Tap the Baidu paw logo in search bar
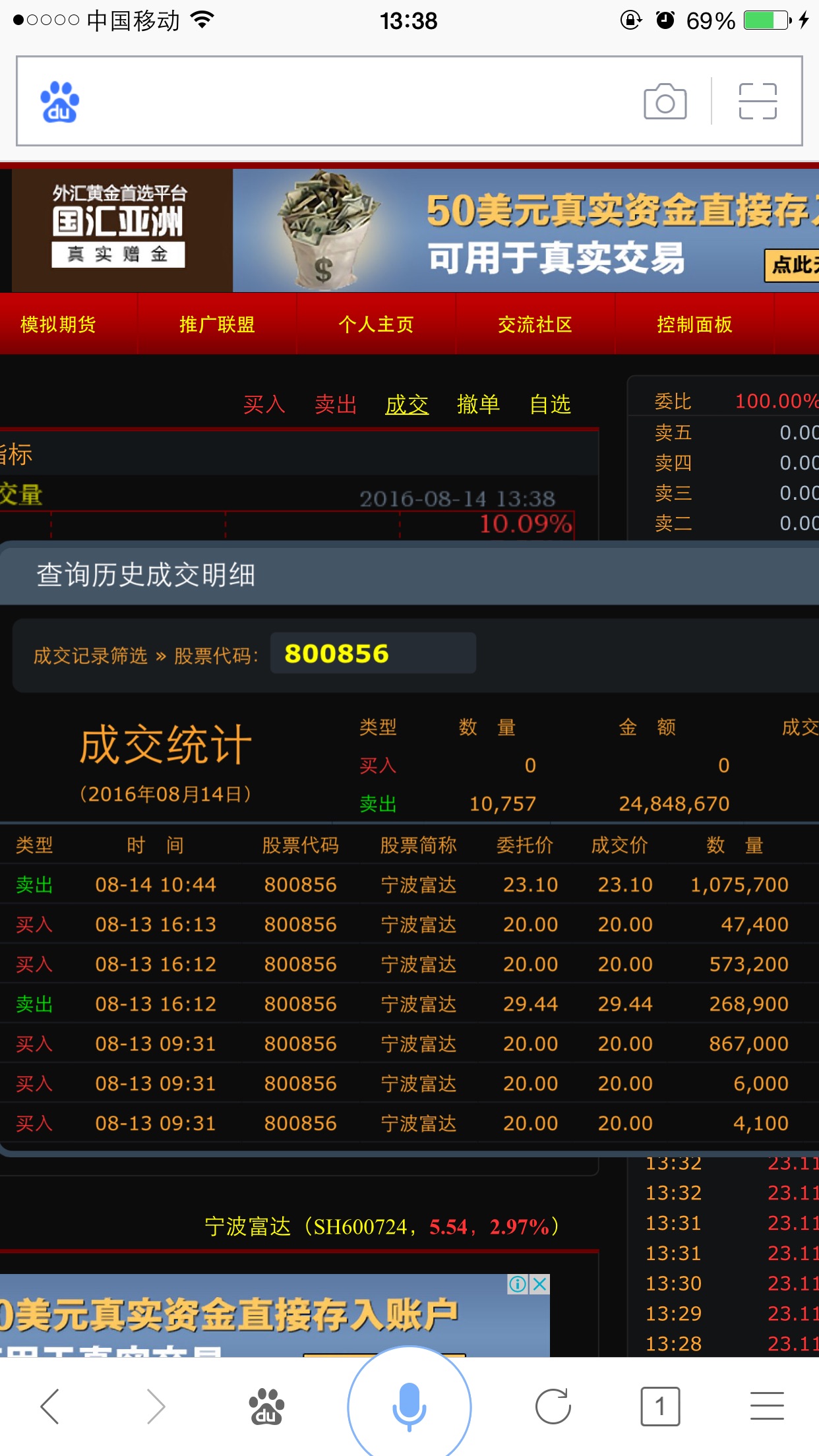 (59, 102)
